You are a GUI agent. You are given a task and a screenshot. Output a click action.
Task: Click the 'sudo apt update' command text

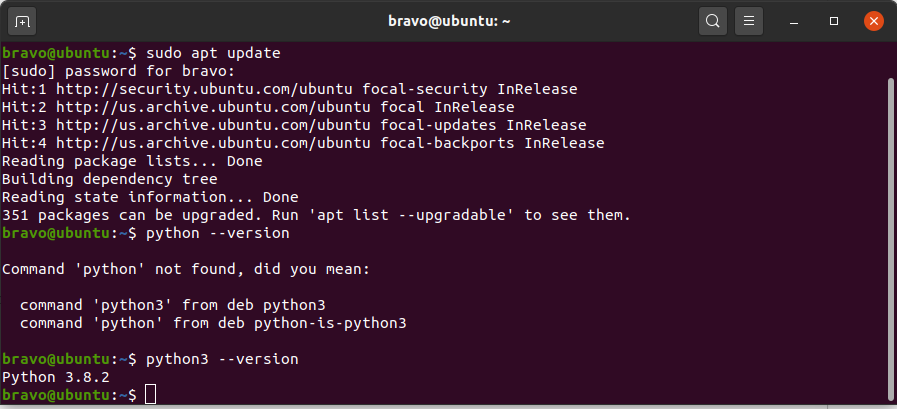point(213,54)
